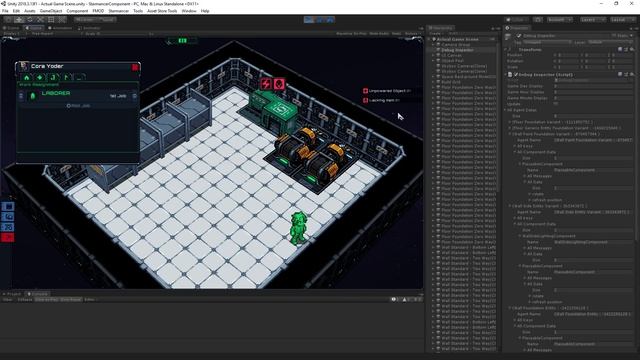This screenshot has width=640, height=360.
Task: Open the Starmancer menu
Action: click(118, 11)
